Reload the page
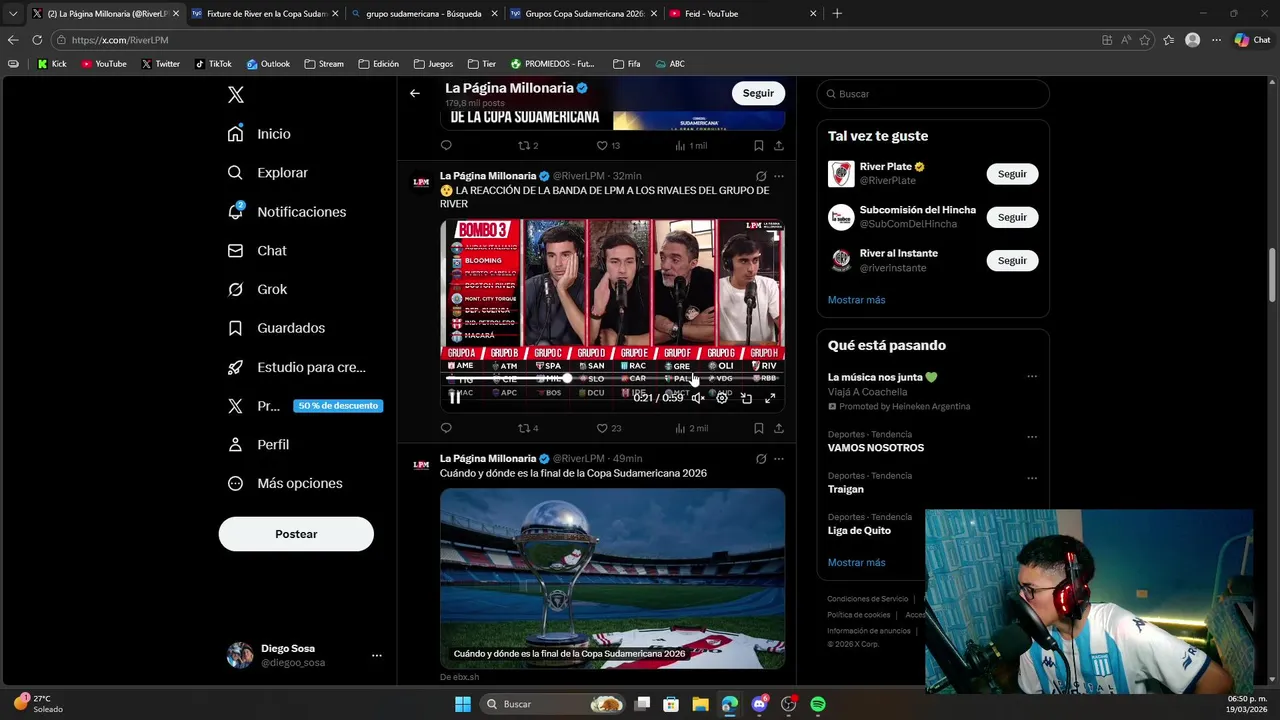The width and height of the screenshot is (1280, 720). click(37, 40)
